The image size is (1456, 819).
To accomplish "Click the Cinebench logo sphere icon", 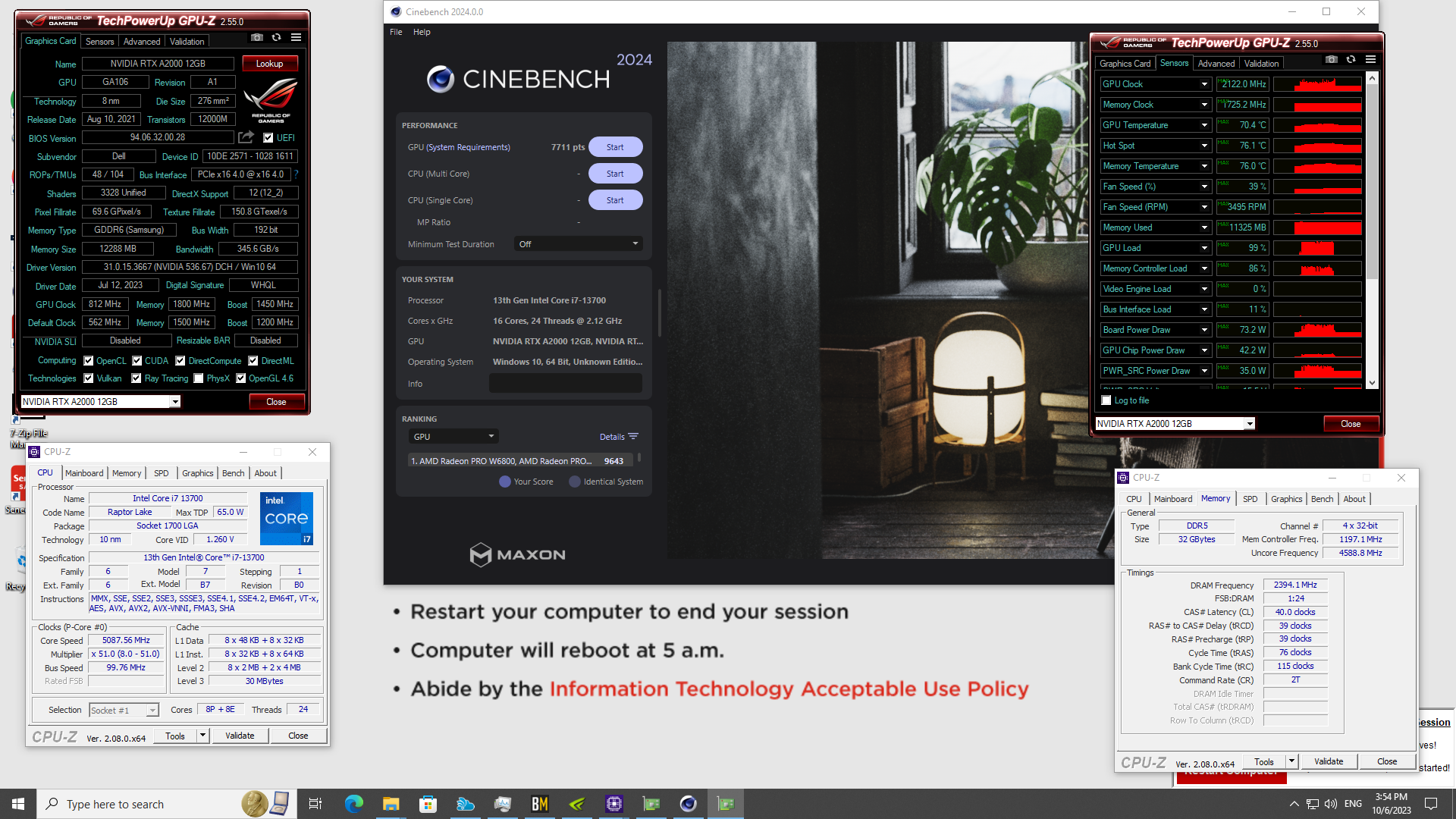I will pos(441,79).
